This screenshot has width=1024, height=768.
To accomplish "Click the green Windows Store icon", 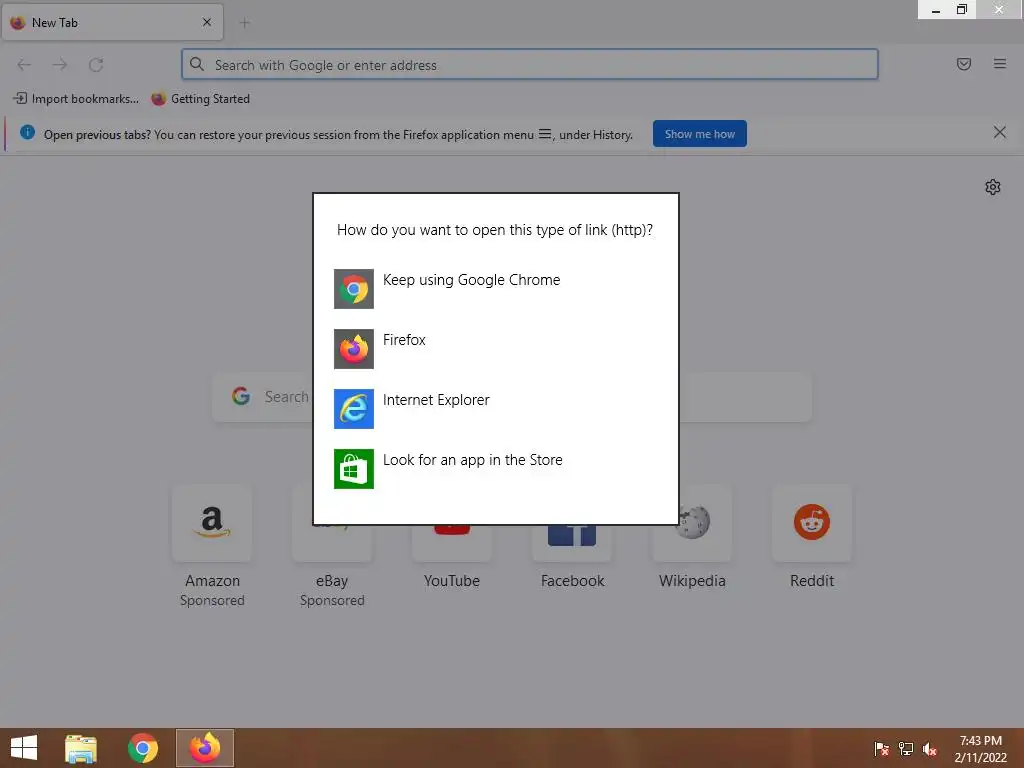I will click(x=354, y=469).
